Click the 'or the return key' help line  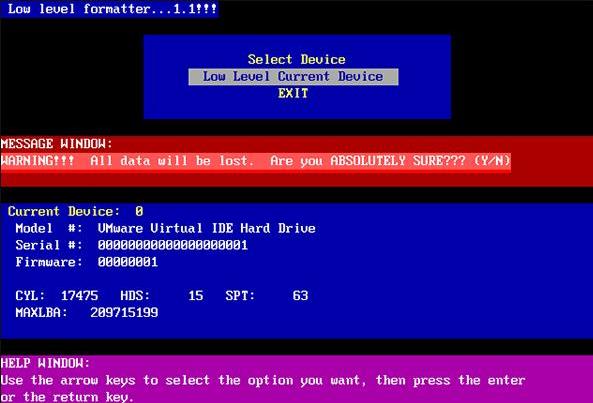coord(67,397)
